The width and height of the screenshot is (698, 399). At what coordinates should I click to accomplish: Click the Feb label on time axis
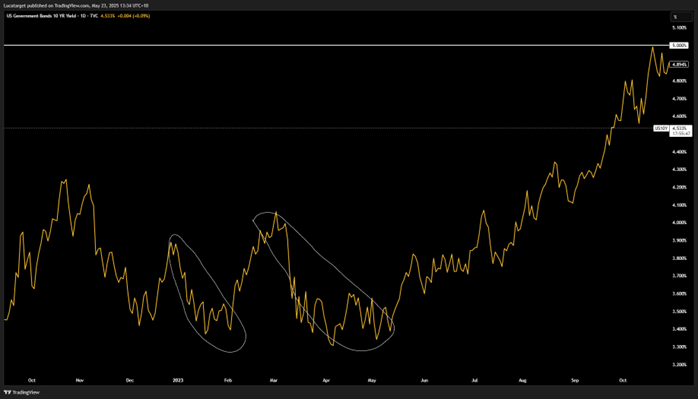(228, 380)
